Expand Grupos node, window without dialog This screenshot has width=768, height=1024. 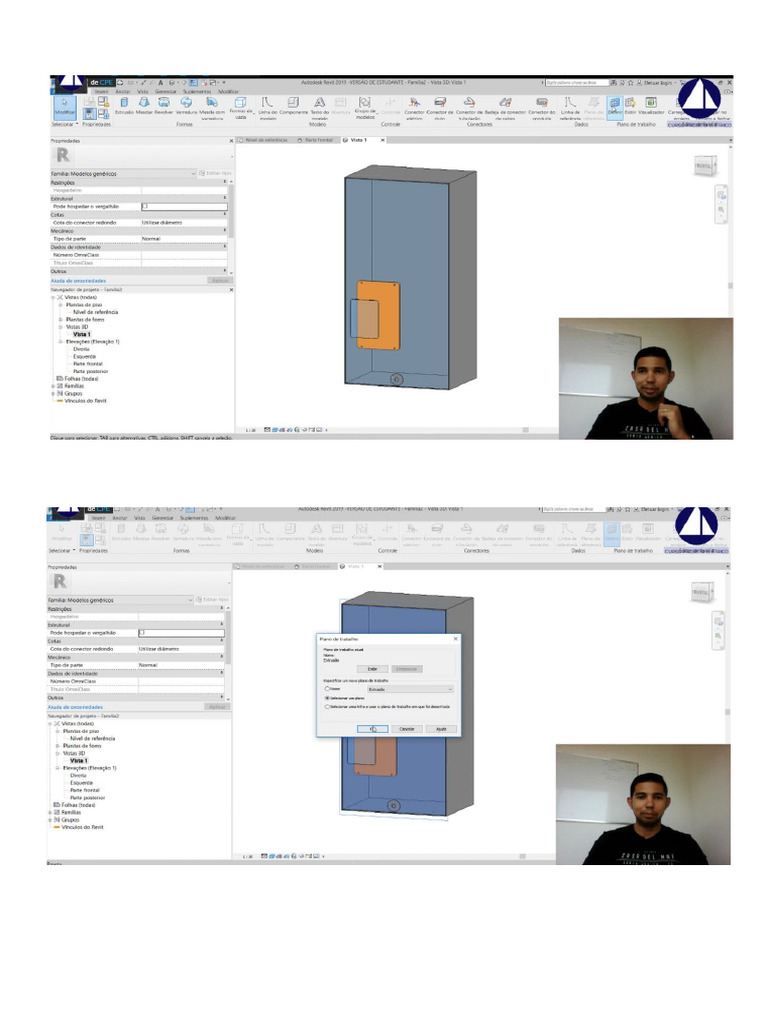(54, 394)
